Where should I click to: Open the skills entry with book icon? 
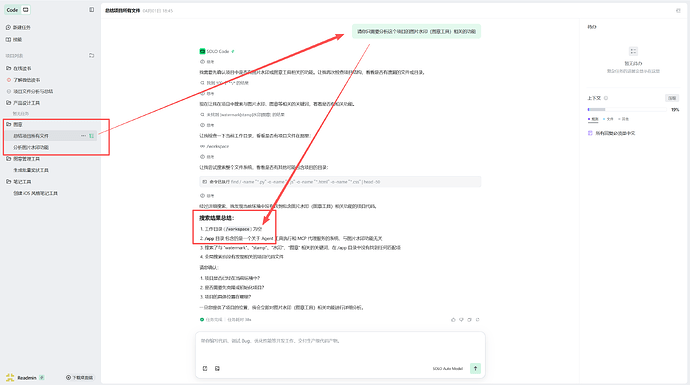tap(14, 40)
